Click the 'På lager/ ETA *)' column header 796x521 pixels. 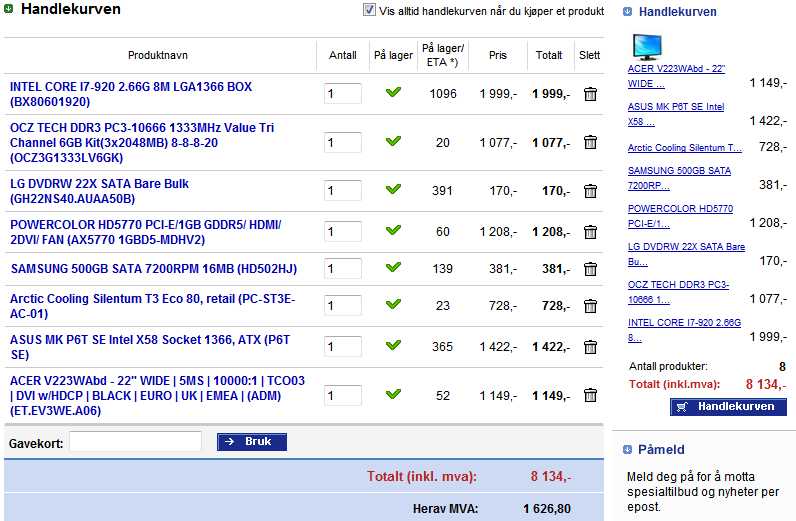click(443, 55)
